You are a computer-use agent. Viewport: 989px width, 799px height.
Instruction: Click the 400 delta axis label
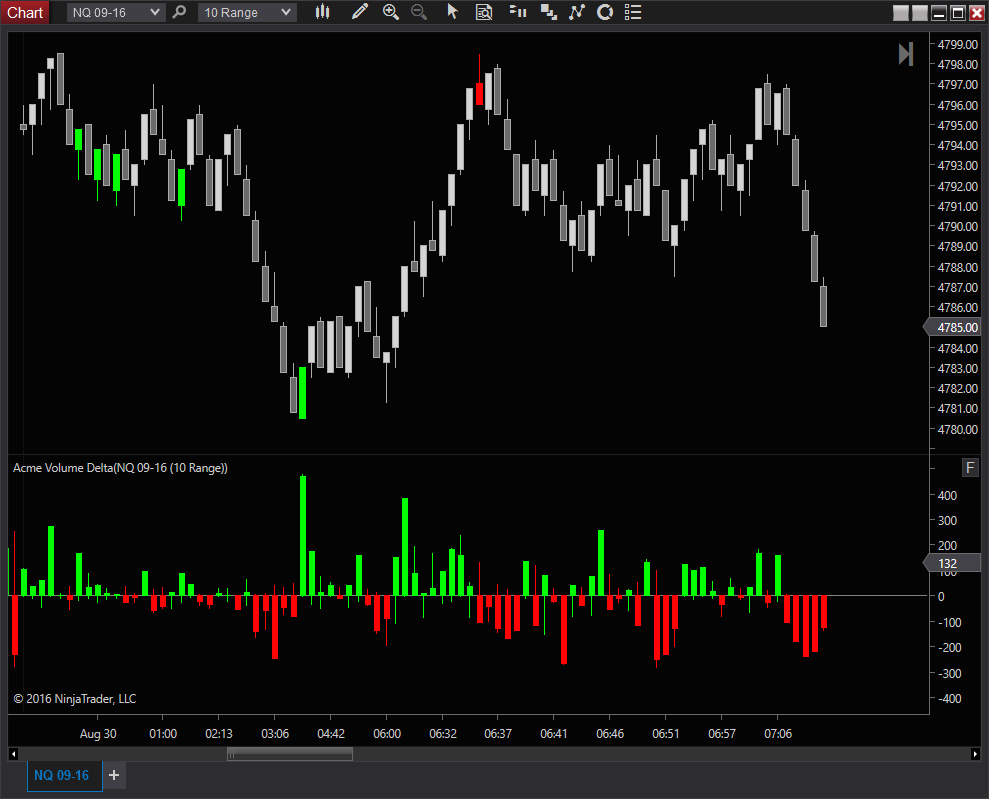click(x=947, y=496)
